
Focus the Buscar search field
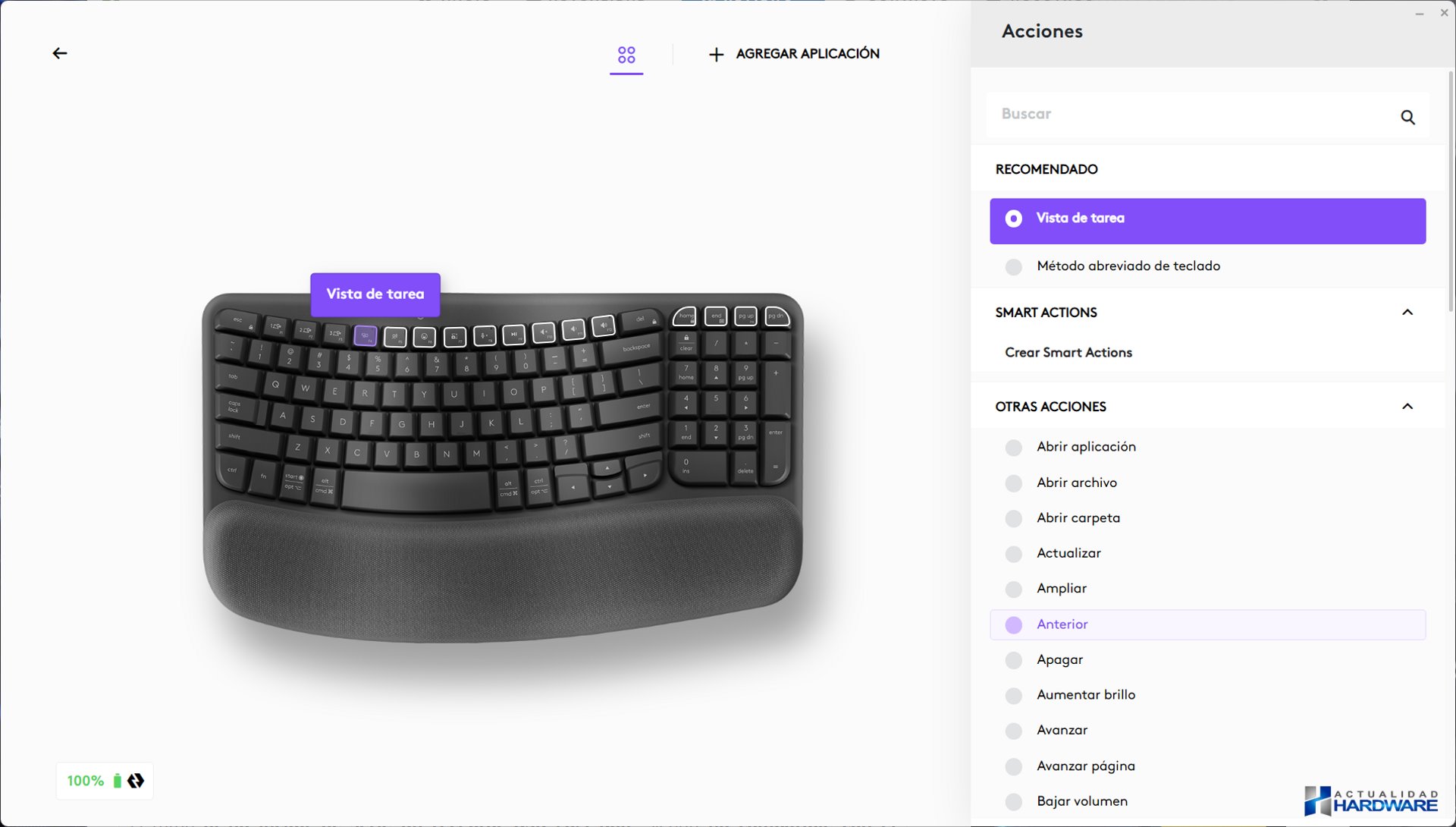tap(1207, 116)
